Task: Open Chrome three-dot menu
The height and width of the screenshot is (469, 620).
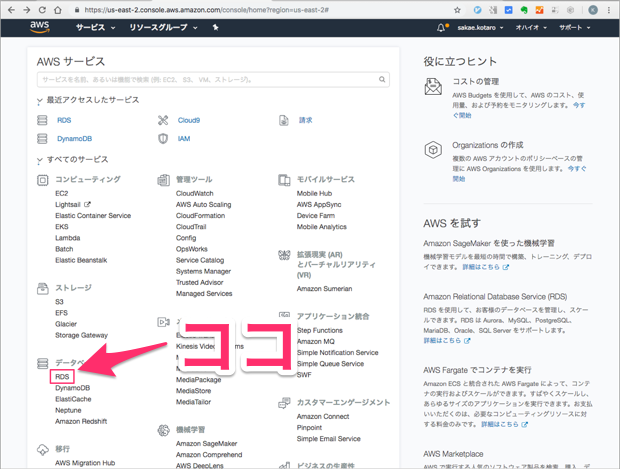Action: [609, 10]
